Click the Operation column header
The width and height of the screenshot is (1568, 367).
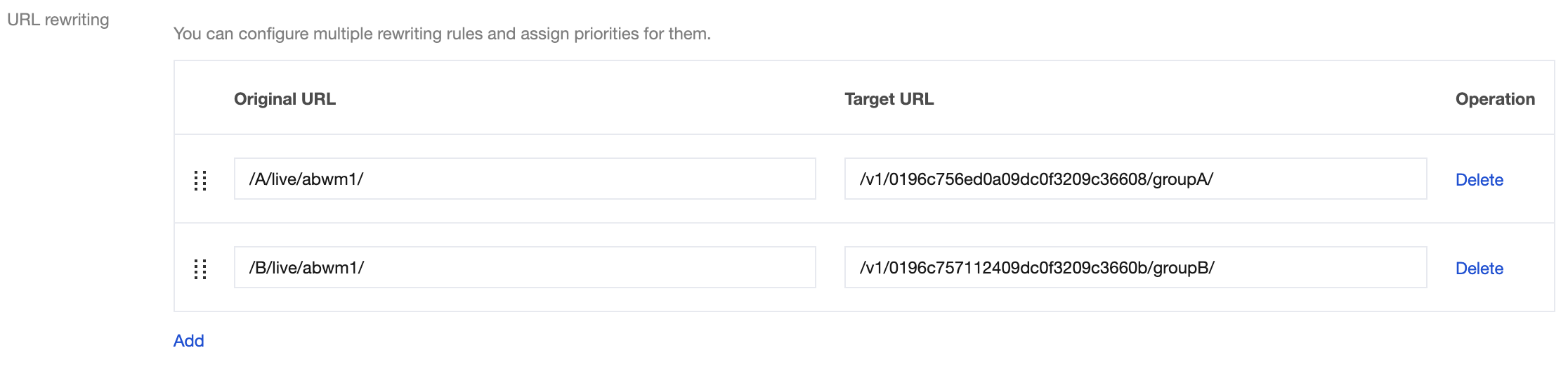pyautogui.click(x=1495, y=99)
